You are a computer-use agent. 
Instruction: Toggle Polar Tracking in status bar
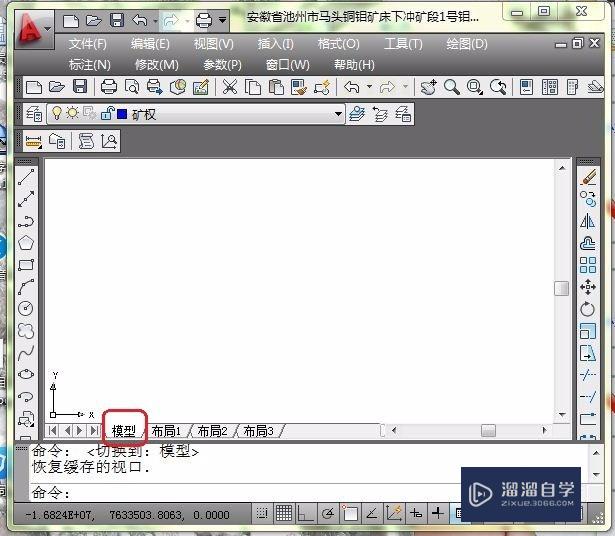(x=328, y=513)
